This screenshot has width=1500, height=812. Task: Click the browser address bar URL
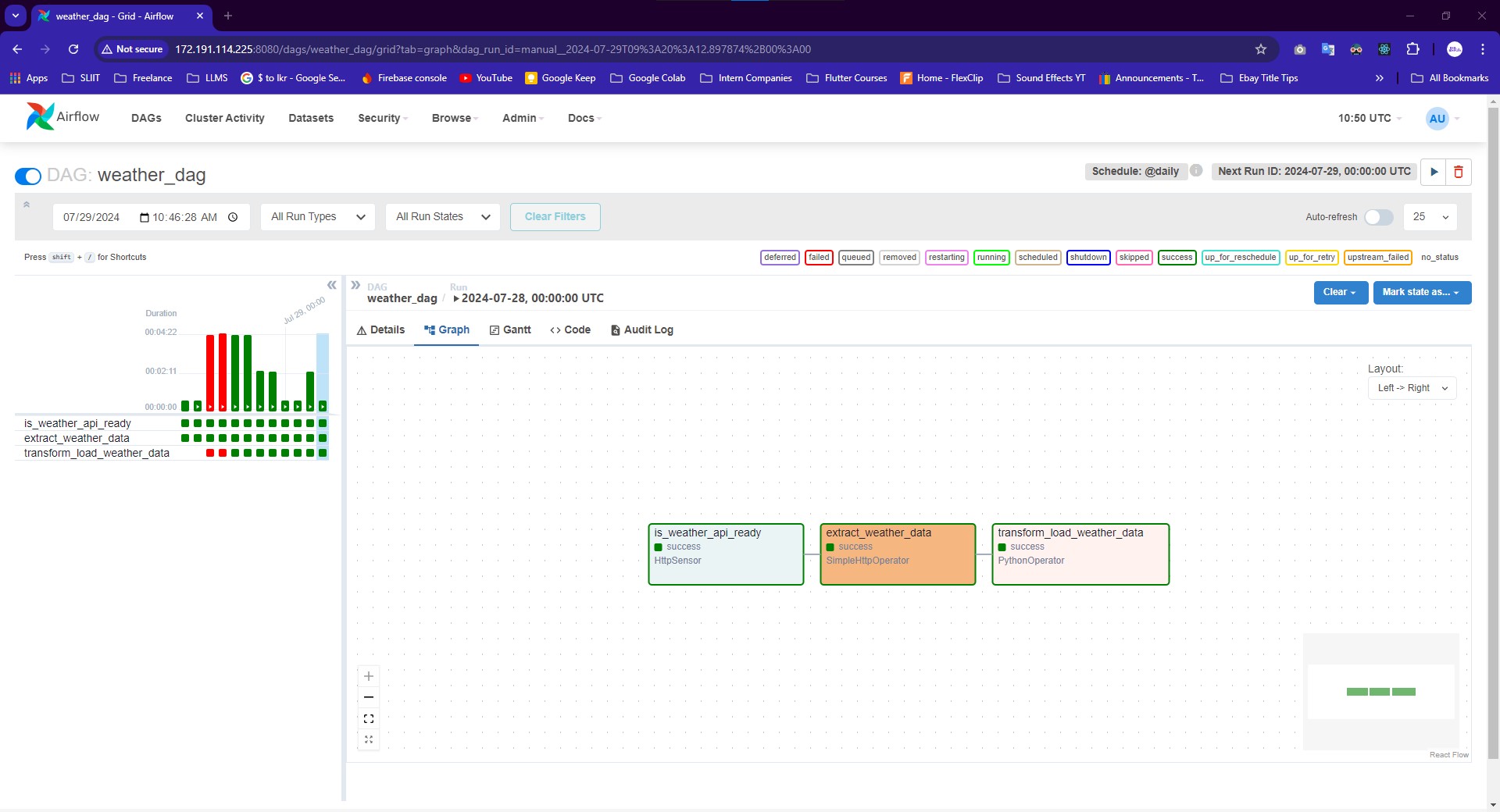point(493,49)
